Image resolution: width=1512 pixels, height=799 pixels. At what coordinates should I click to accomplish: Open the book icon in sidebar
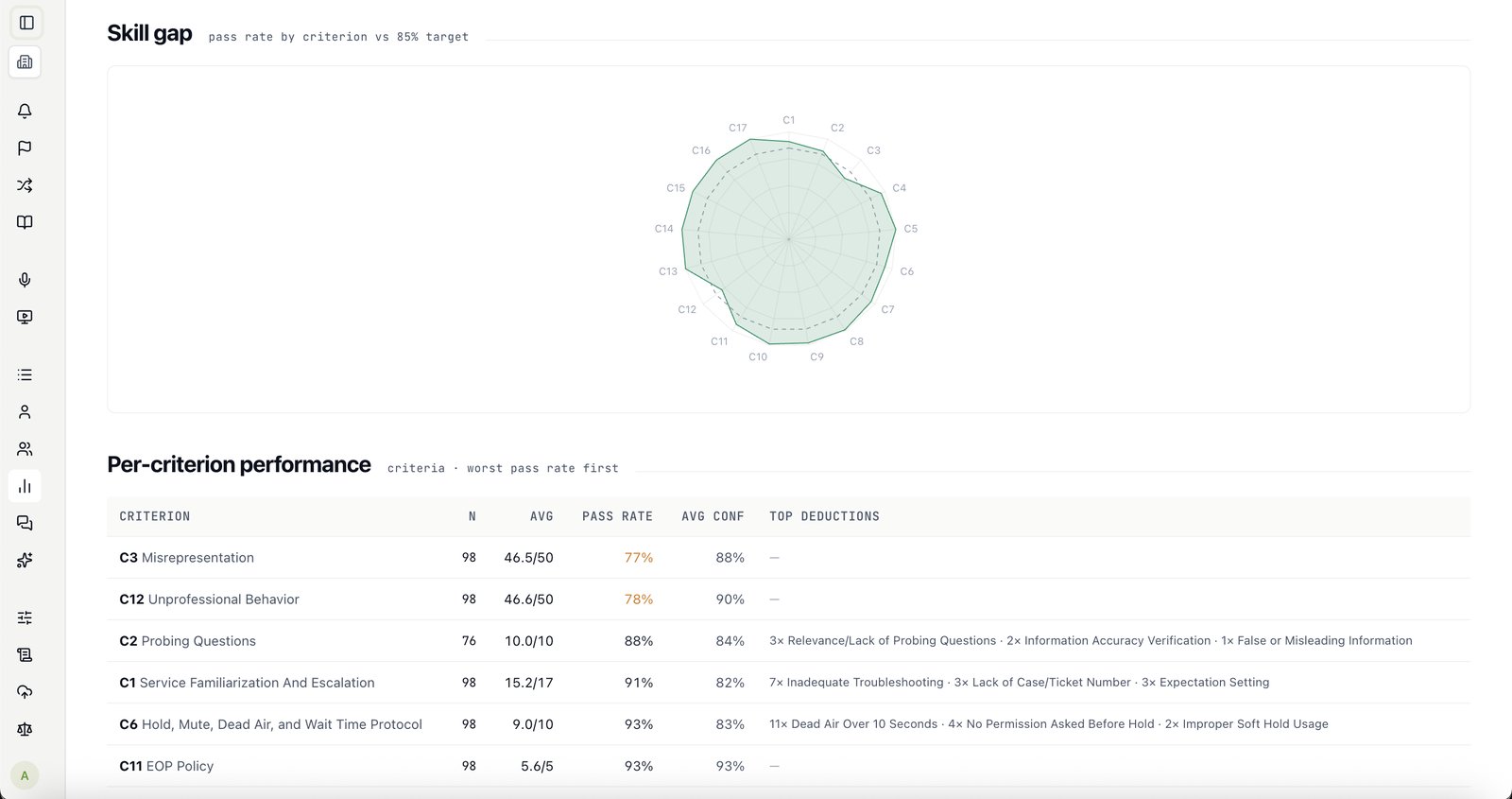[26, 222]
